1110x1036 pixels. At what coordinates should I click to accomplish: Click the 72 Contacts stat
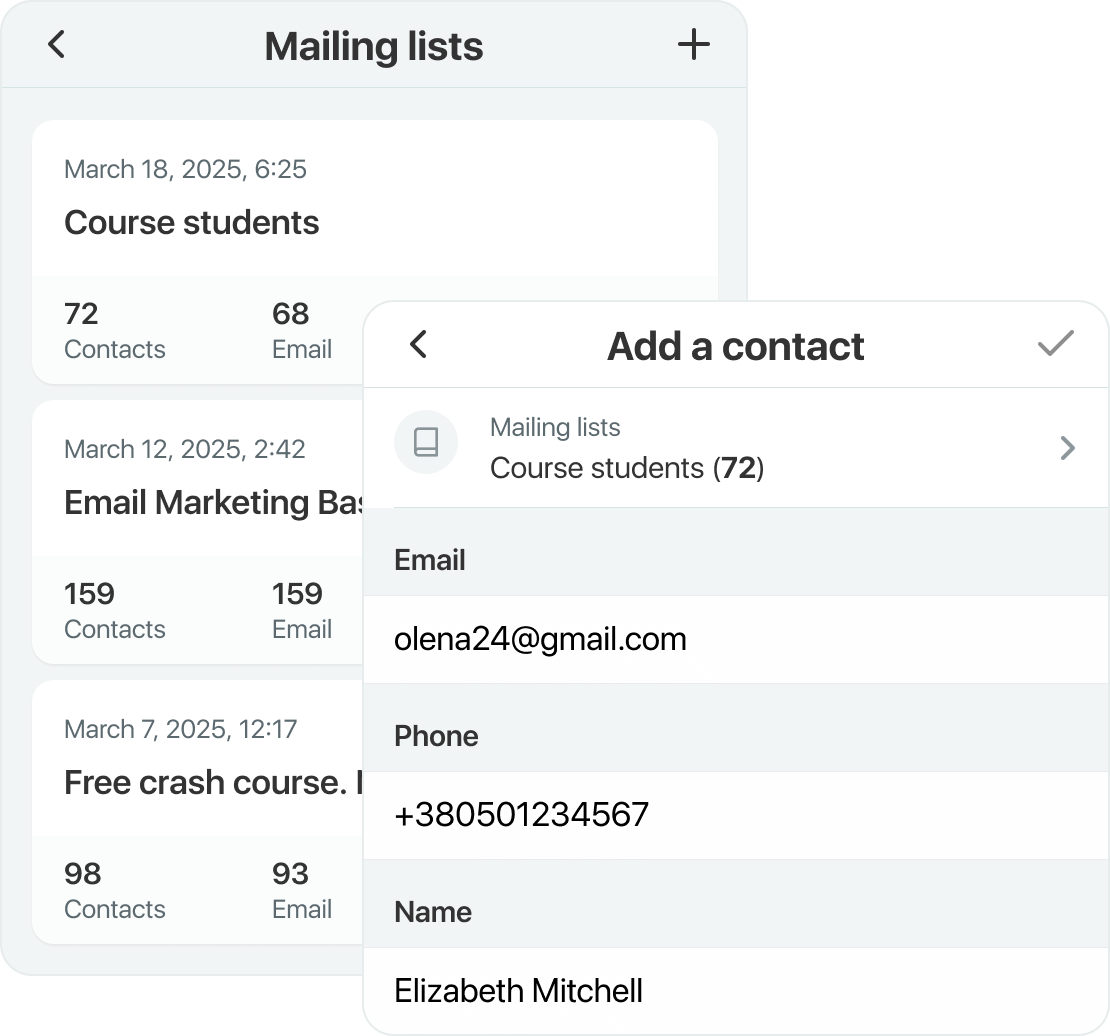tap(114, 331)
